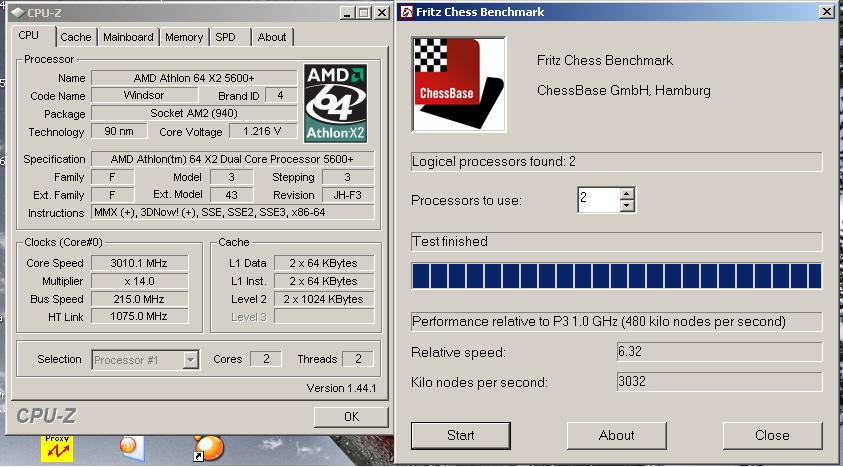Click the Package value Socket AM2 (940)
The width and height of the screenshot is (843, 467).
194,113
